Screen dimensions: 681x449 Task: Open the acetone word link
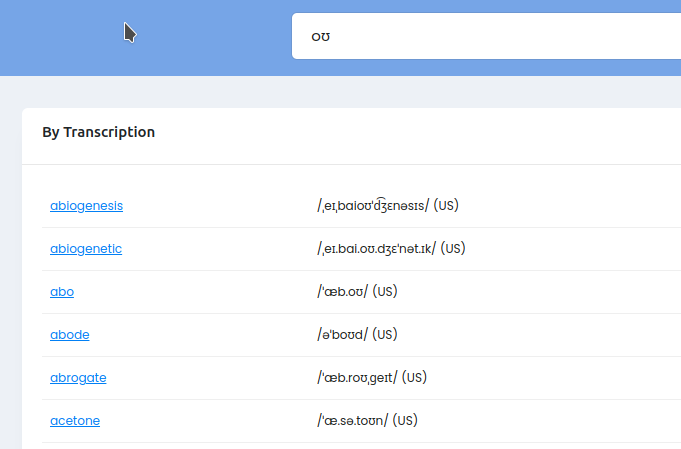(x=75, y=421)
